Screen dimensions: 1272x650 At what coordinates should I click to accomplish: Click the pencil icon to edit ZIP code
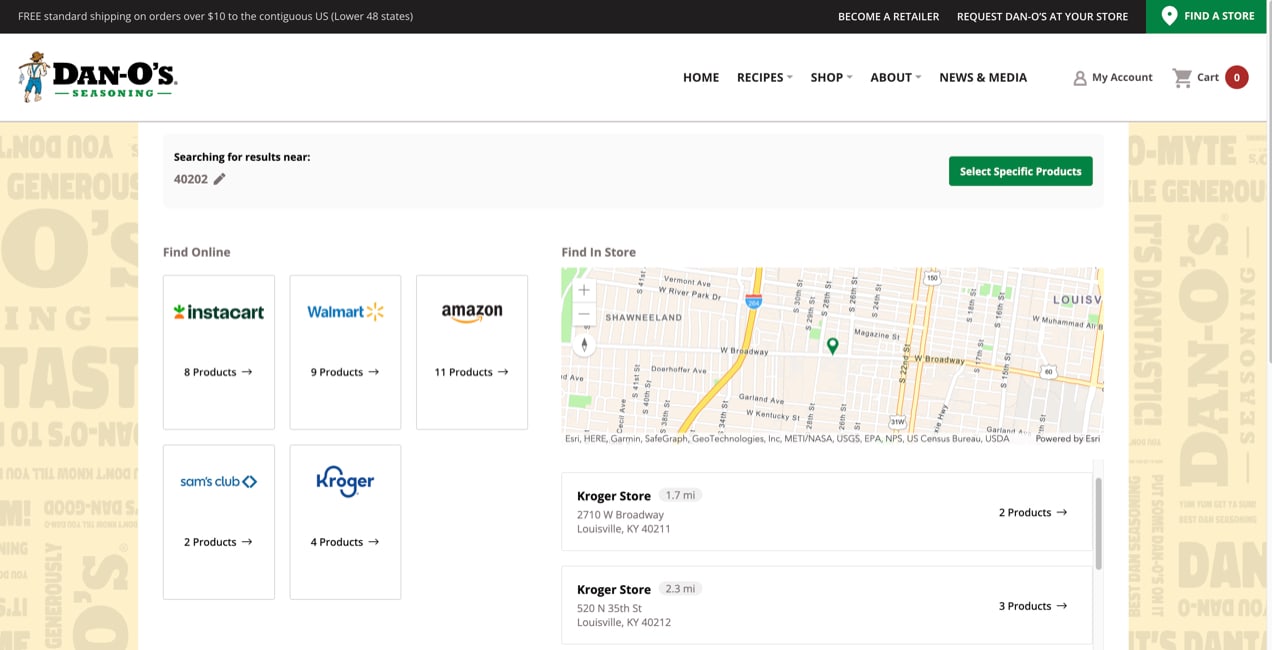click(218, 179)
